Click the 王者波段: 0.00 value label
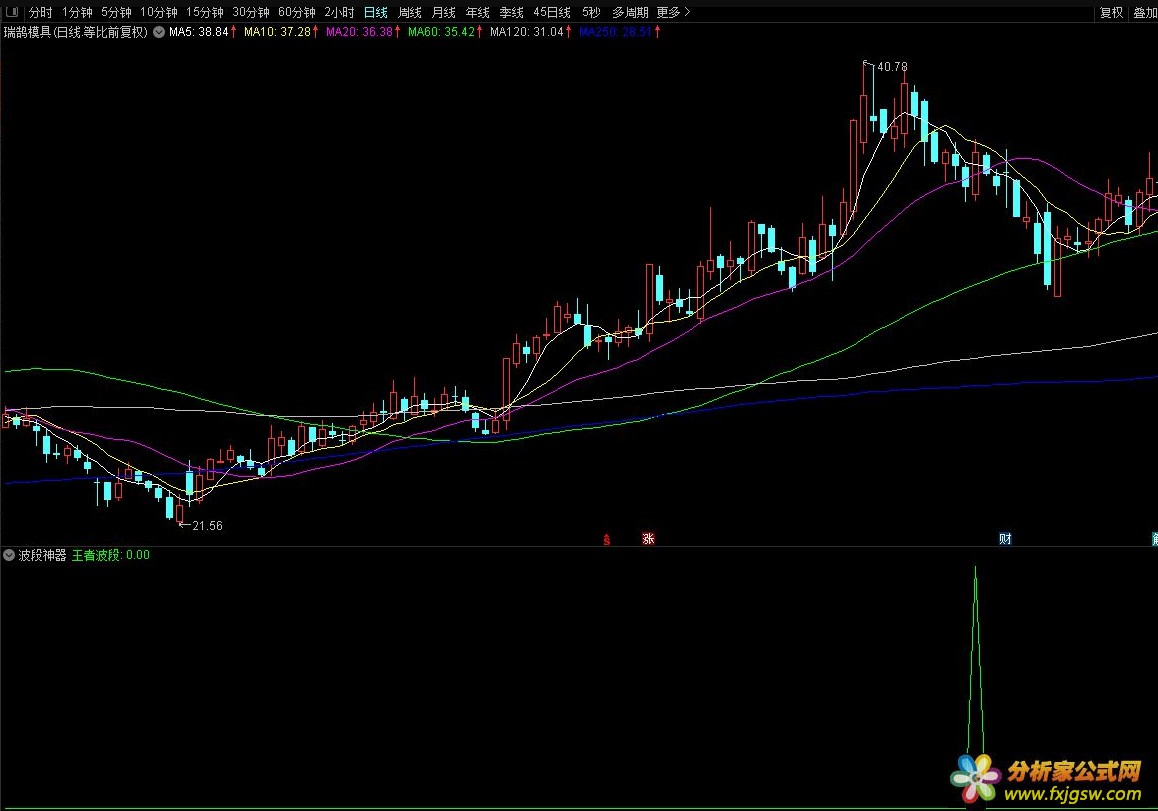1158x811 pixels. click(111, 555)
